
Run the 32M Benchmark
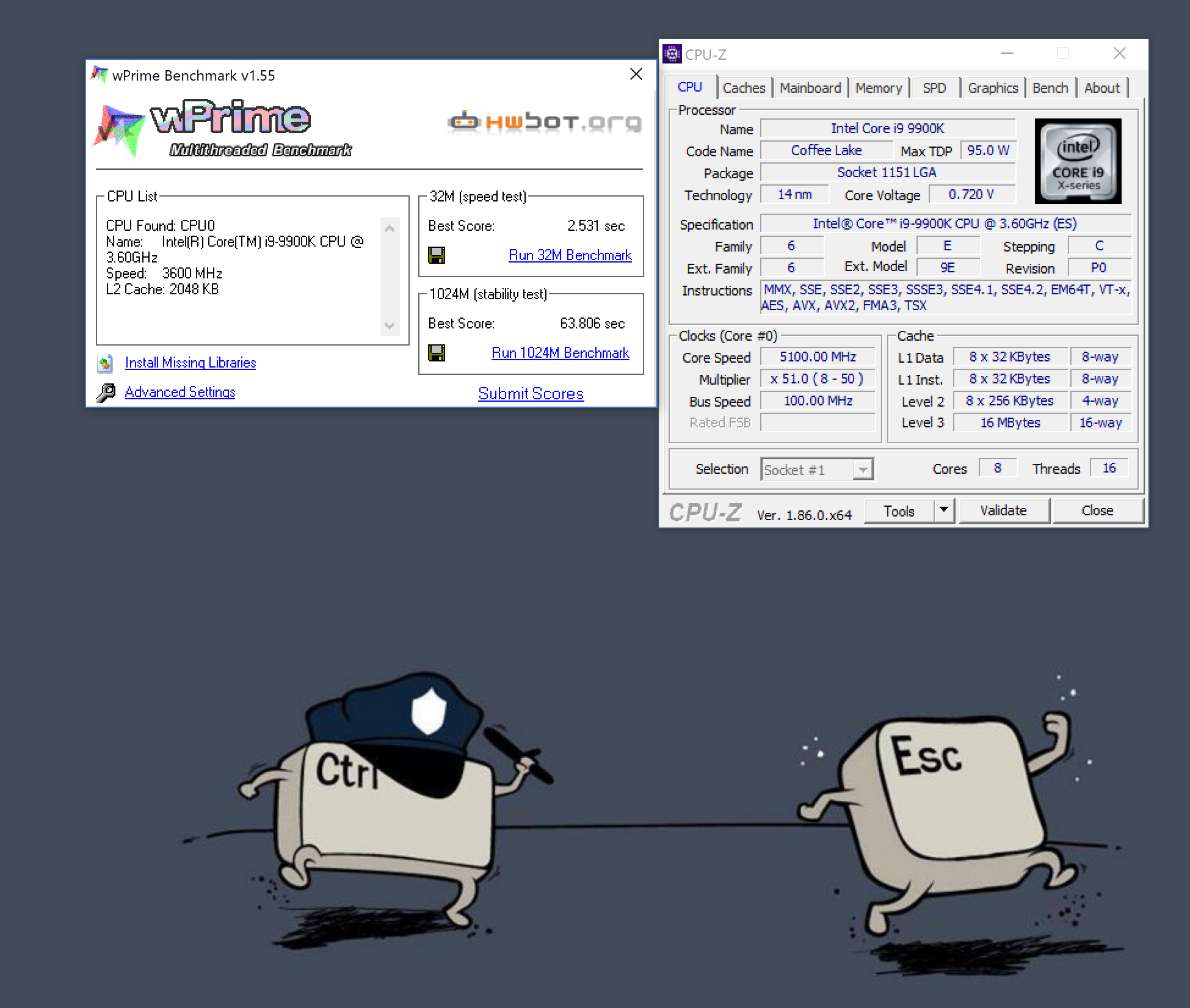coord(570,255)
